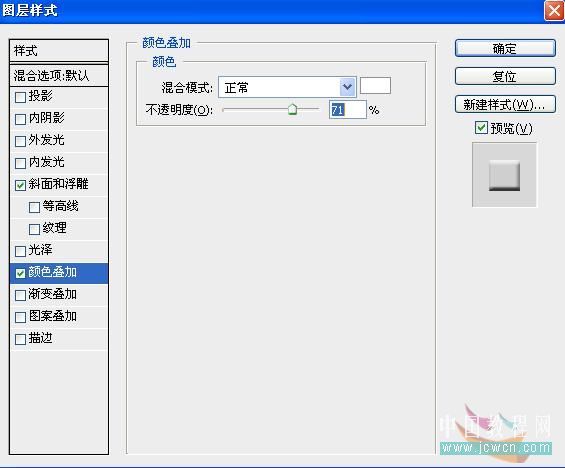565x468 pixels.
Task: Open the 光泽 settings label
Action: click(40, 250)
